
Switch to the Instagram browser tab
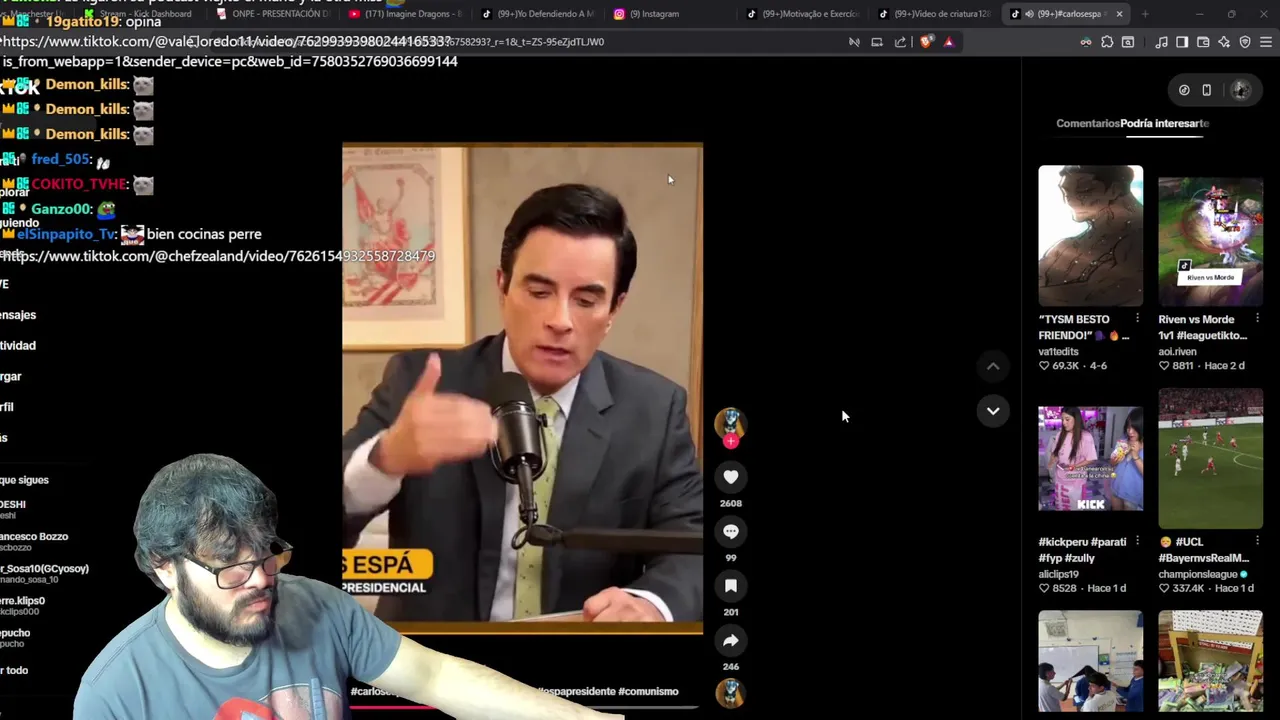[x=670, y=14]
